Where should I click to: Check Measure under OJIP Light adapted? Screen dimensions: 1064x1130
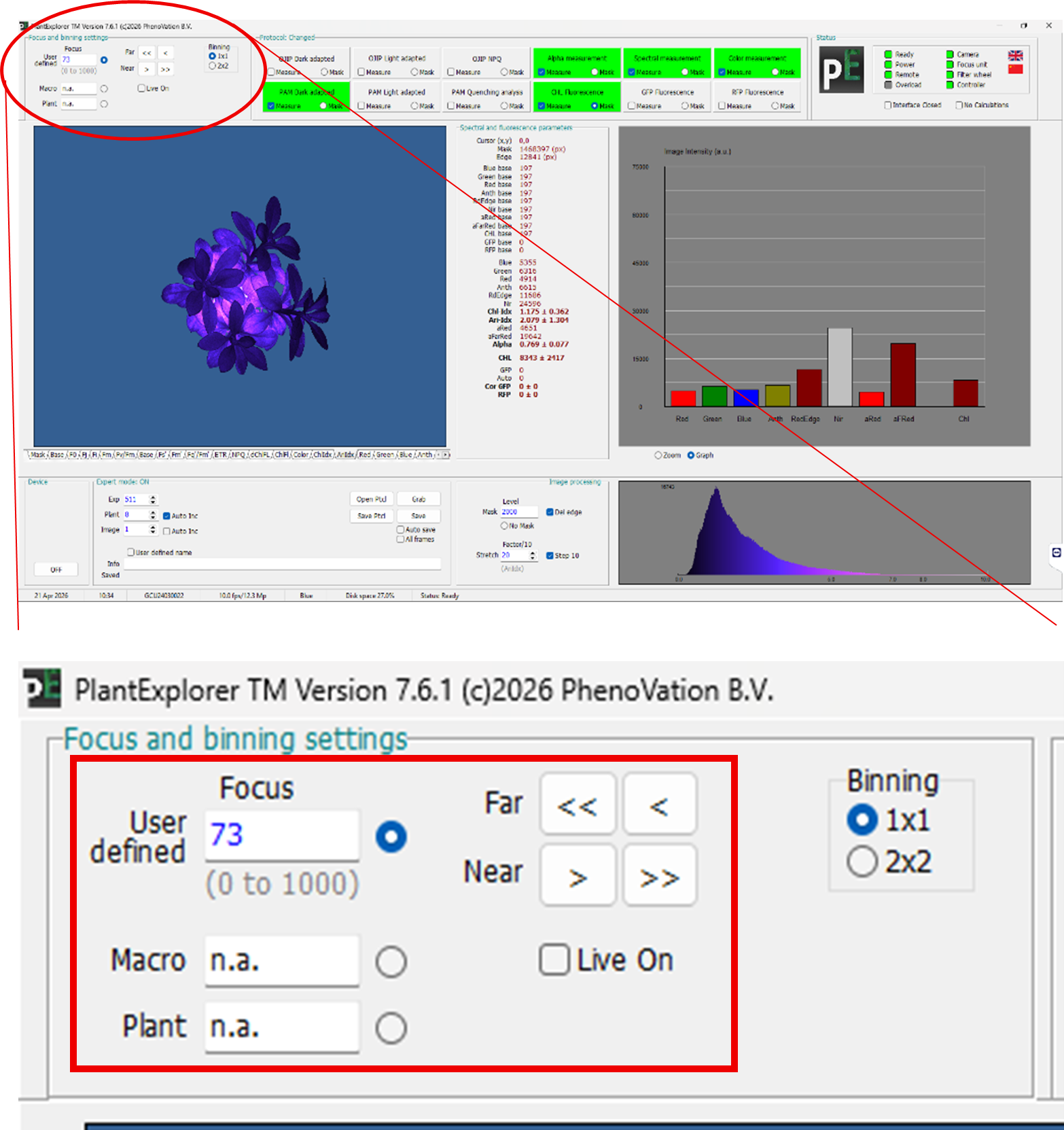[x=361, y=72]
